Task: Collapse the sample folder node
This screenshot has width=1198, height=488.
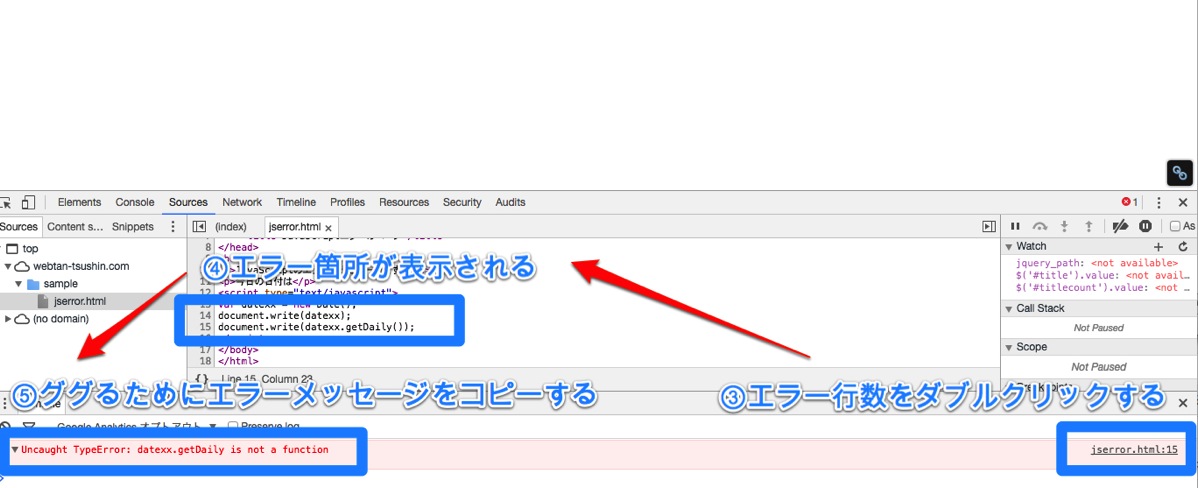Action: (x=18, y=284)
